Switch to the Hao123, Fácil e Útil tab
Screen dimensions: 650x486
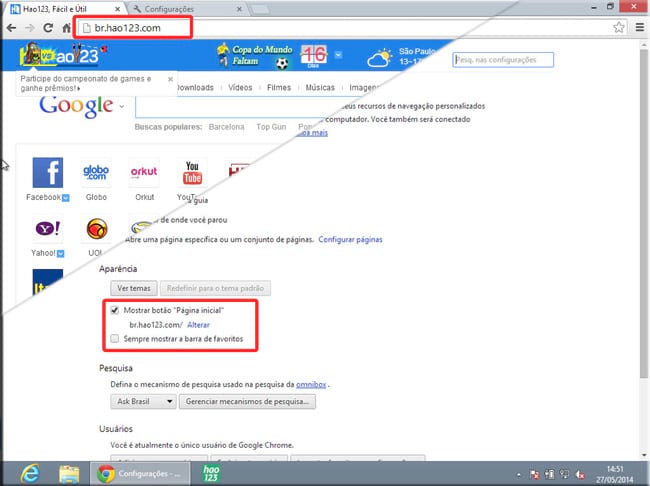tap(64, 9)
